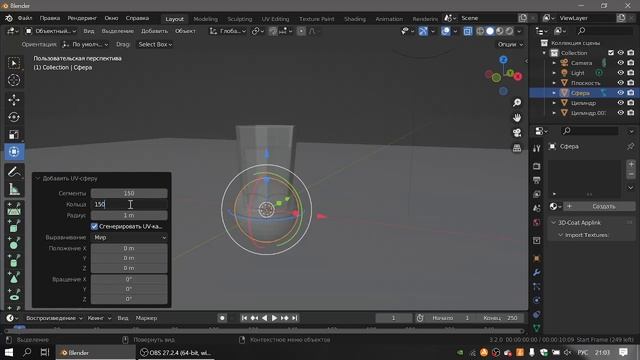Switch to the Sculpting workspace tab
Screen dimensions: 640x360
click(x=240, y=19)
